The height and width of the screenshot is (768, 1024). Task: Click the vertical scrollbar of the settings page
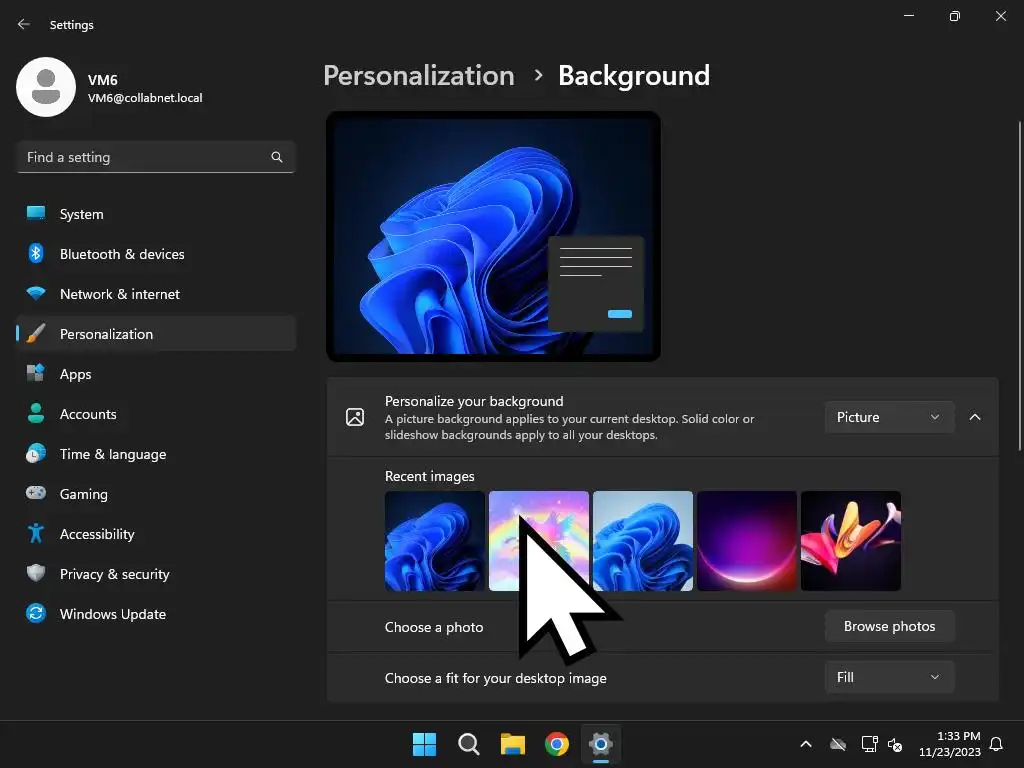[1019, 286]
